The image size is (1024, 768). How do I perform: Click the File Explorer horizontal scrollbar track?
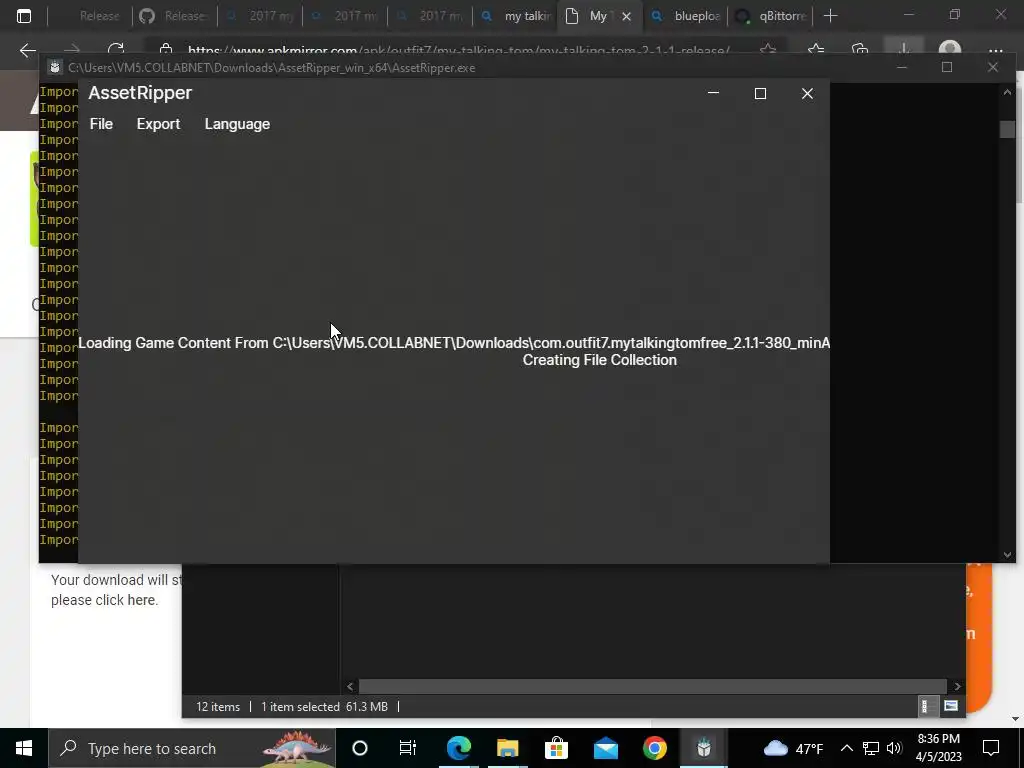click(653, 686)
